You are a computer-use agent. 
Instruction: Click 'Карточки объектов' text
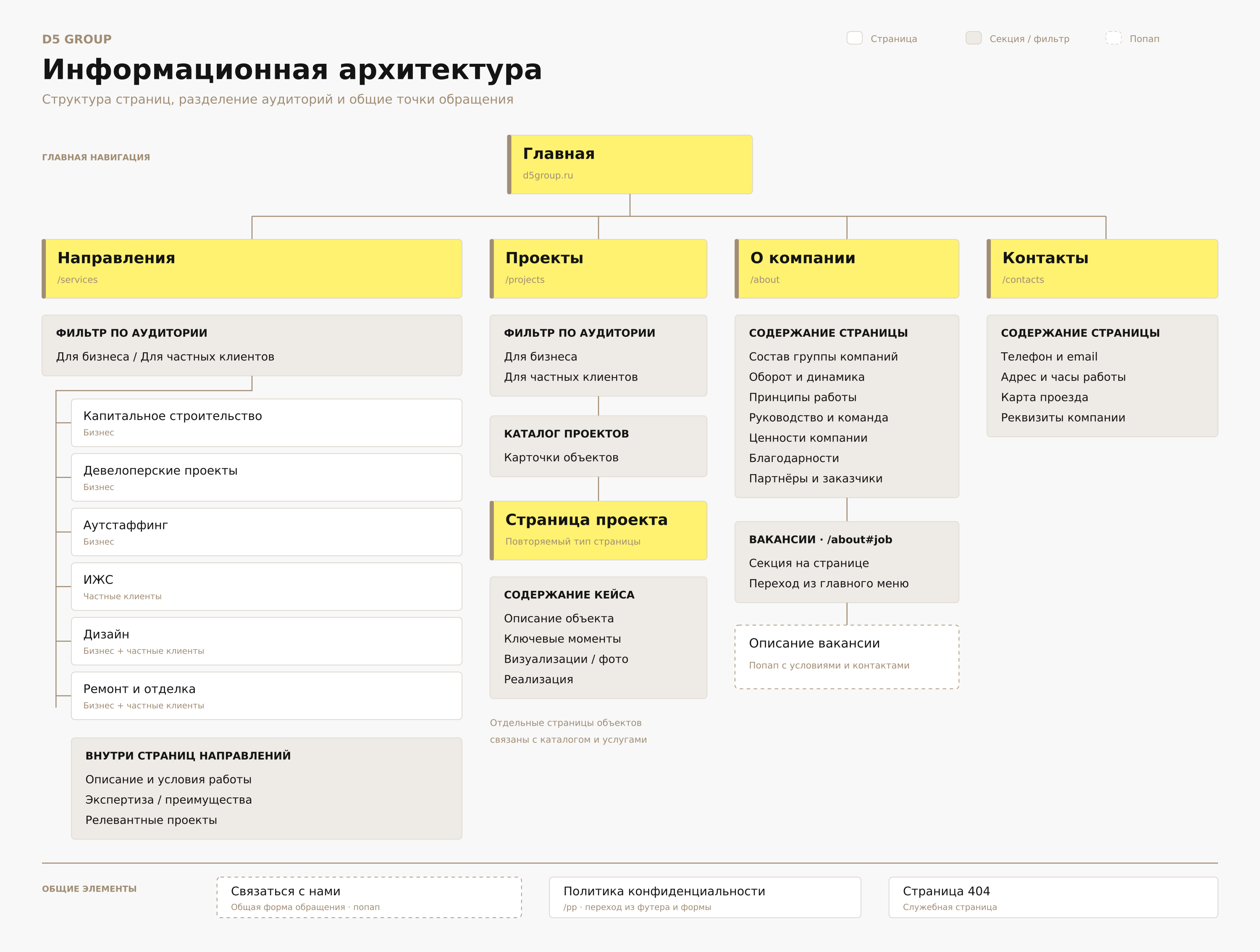tap(561, 458)
